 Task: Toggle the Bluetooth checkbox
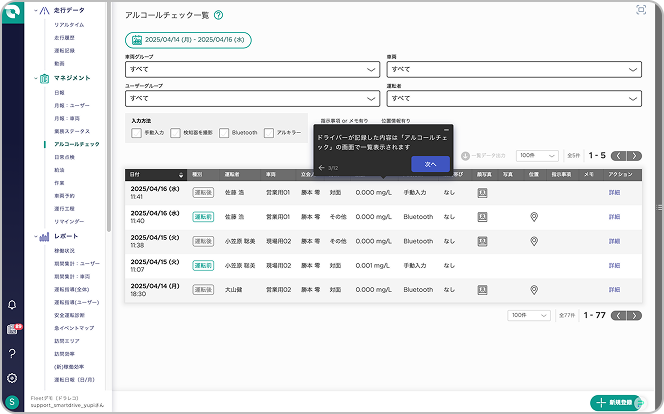pyautogui.click(x=224, y=133)
